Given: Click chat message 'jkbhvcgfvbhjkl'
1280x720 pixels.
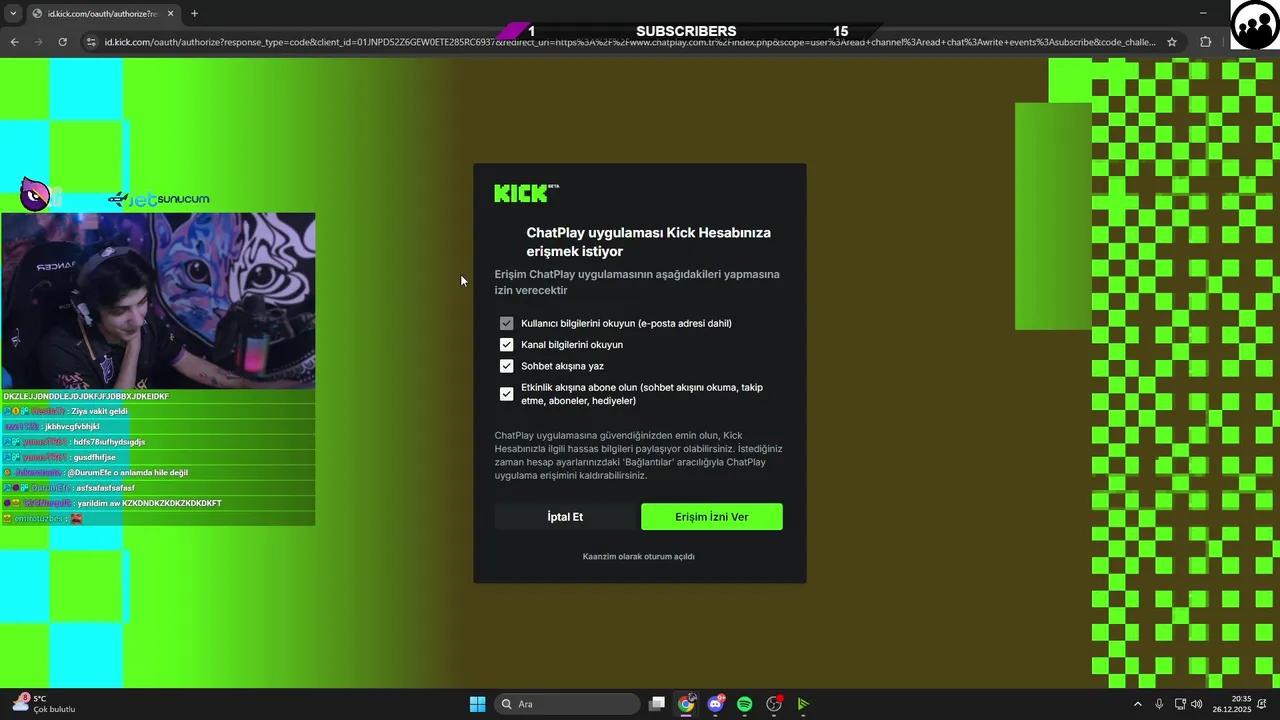Looking at the screenshot, I should 72,426.
